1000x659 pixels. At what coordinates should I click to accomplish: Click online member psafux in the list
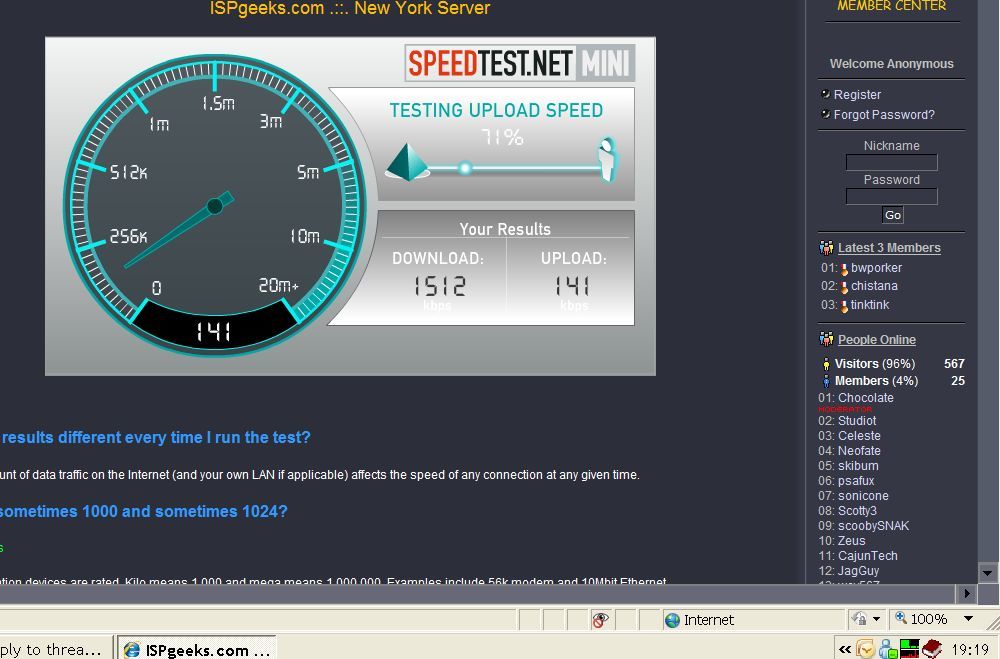click(x=856, y=480)
